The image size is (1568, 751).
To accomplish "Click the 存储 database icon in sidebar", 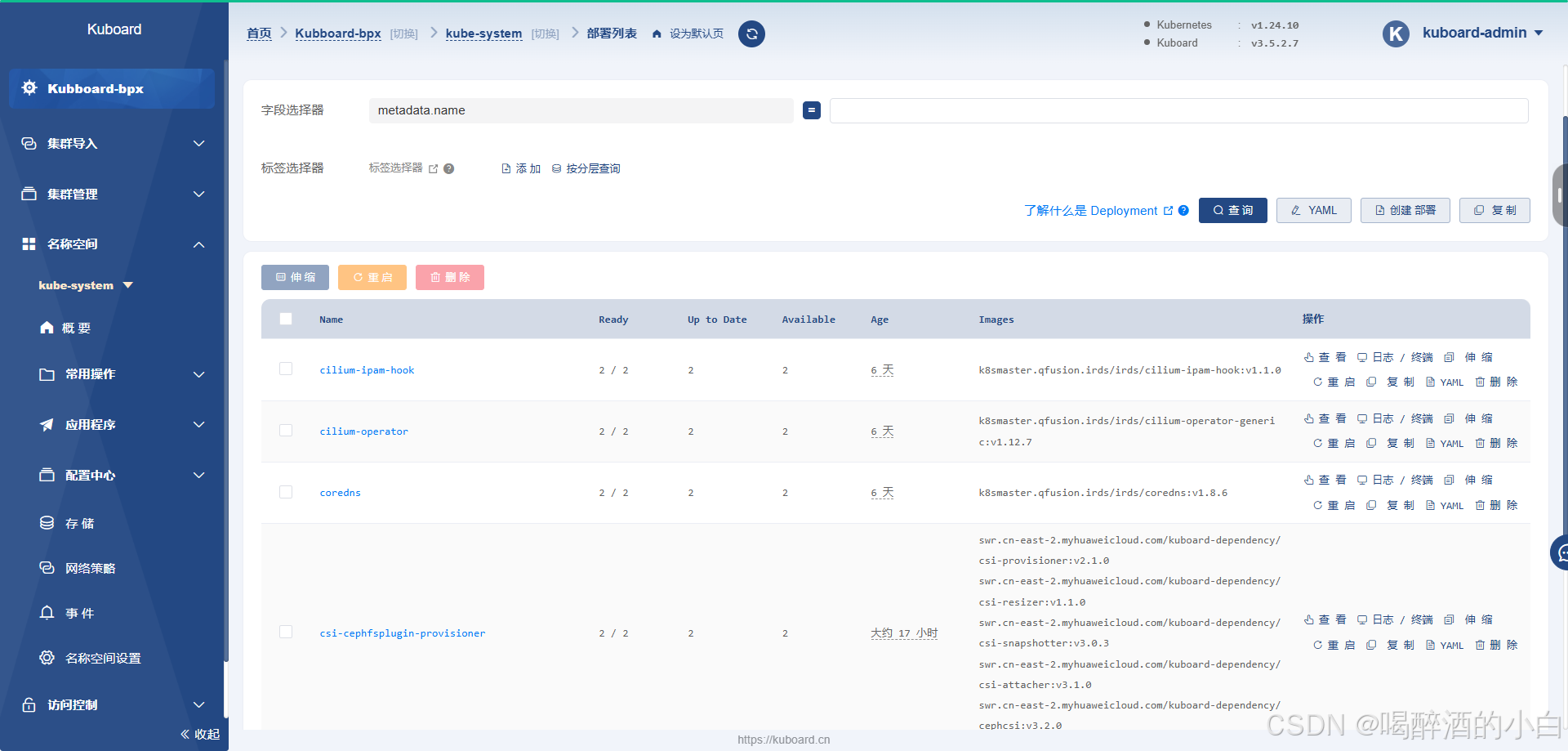I will click(x=47, y=523).
